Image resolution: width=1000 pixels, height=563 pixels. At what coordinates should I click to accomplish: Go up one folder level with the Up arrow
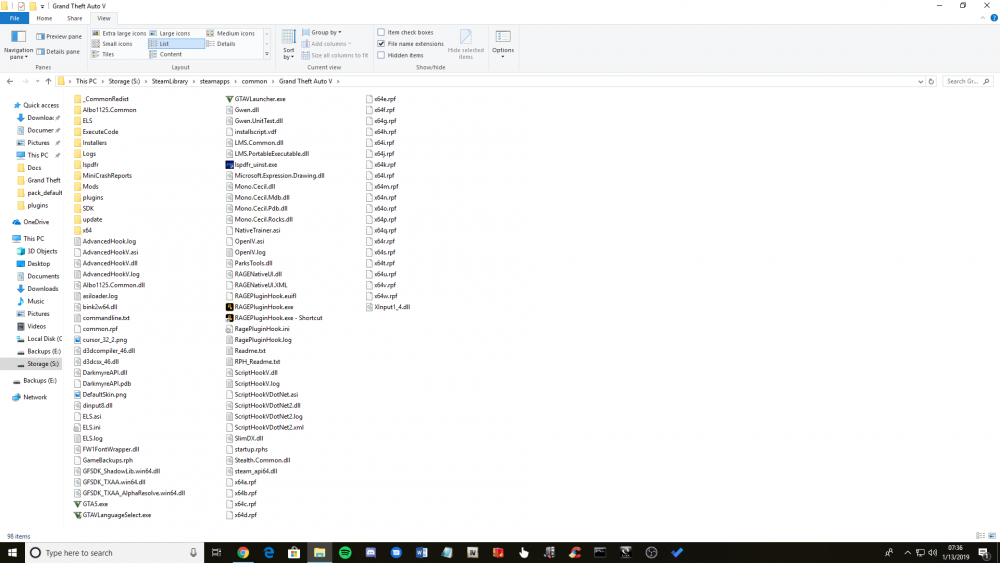click(48, 82)
